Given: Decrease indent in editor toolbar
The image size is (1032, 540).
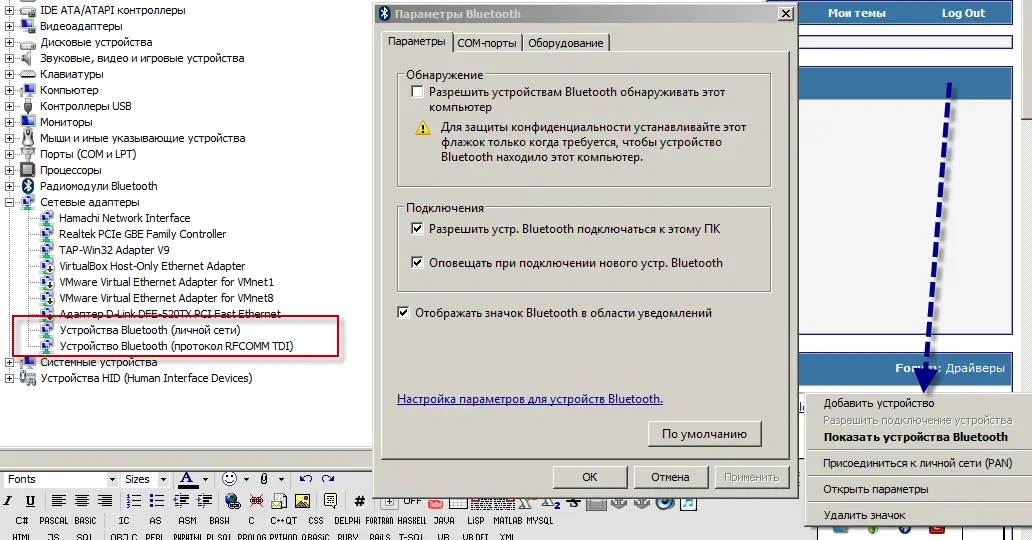Looking at the screenshot, I should [x=181, y=501].
